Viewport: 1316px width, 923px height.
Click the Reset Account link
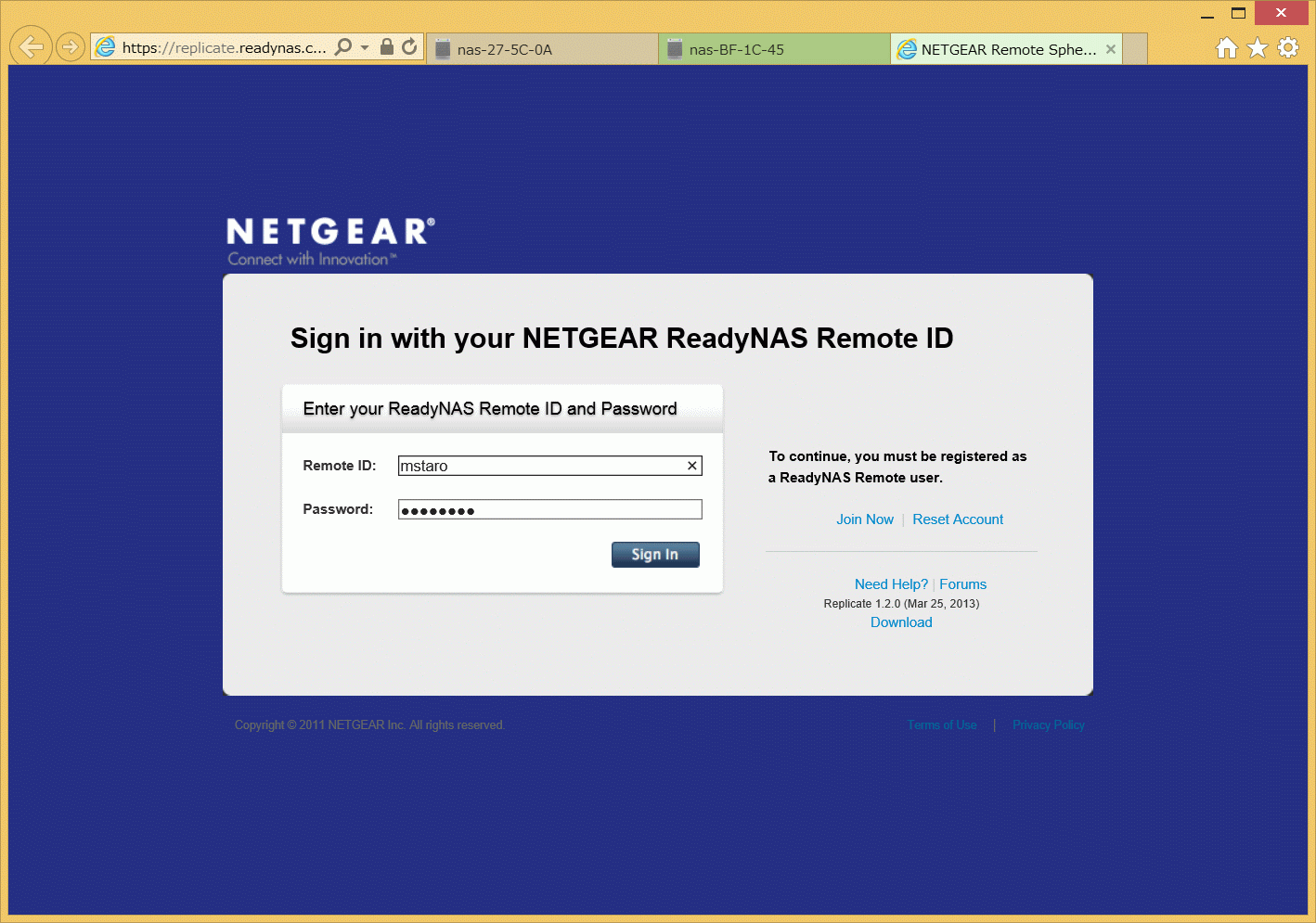(x=958, y=519)
